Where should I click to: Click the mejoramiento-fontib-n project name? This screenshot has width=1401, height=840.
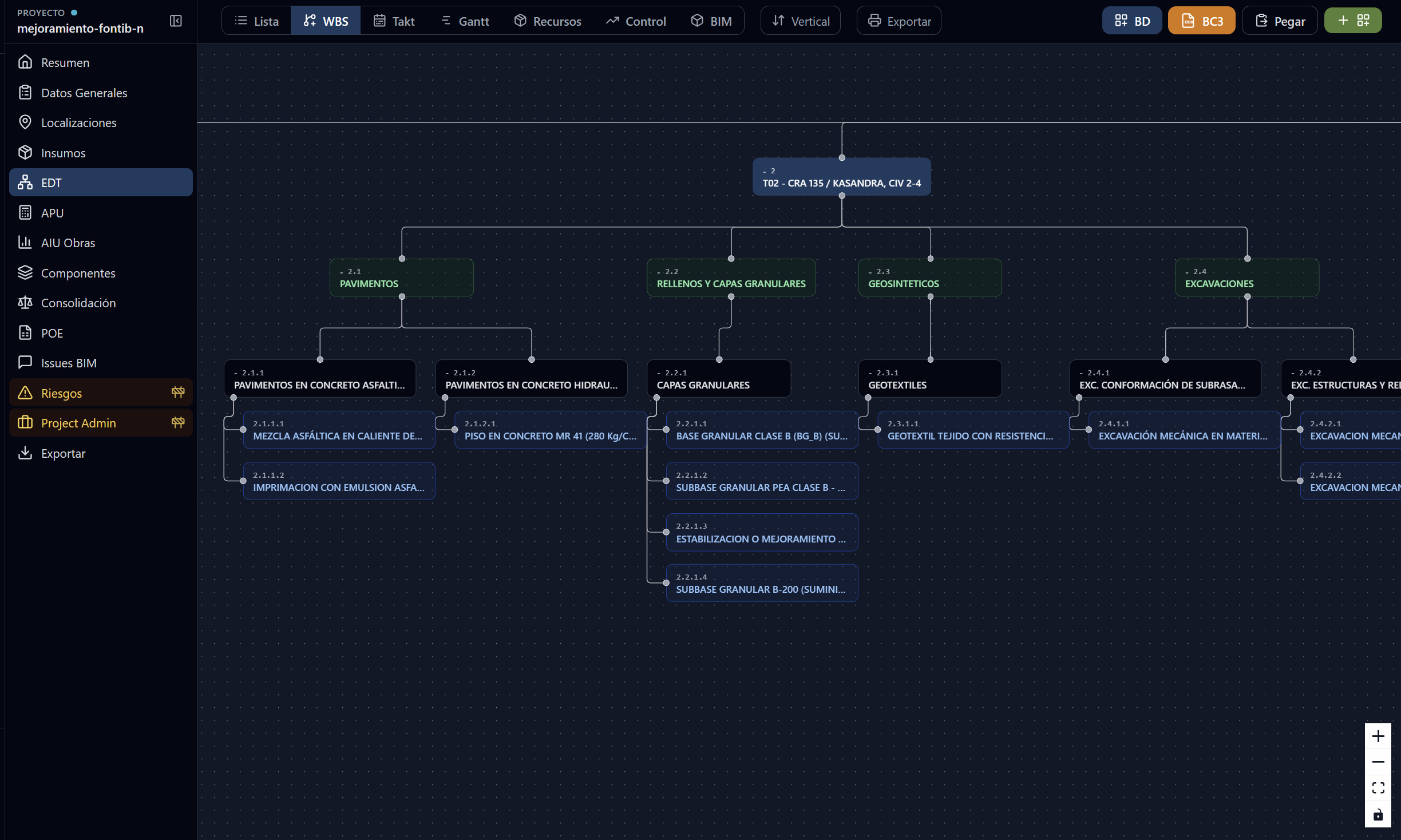pos(80,28)
